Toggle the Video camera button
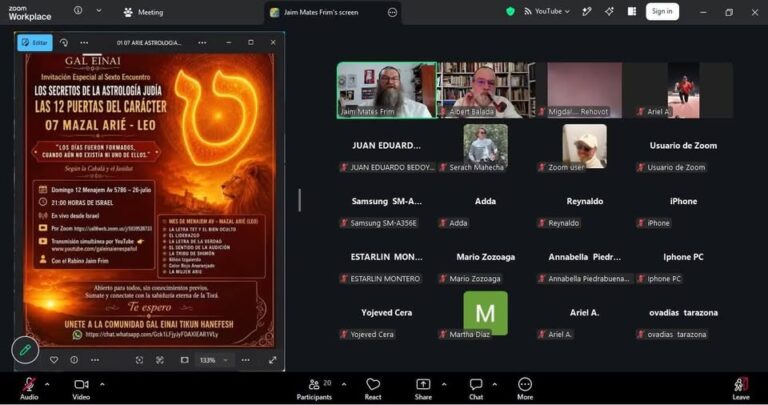 click(81, 389)
